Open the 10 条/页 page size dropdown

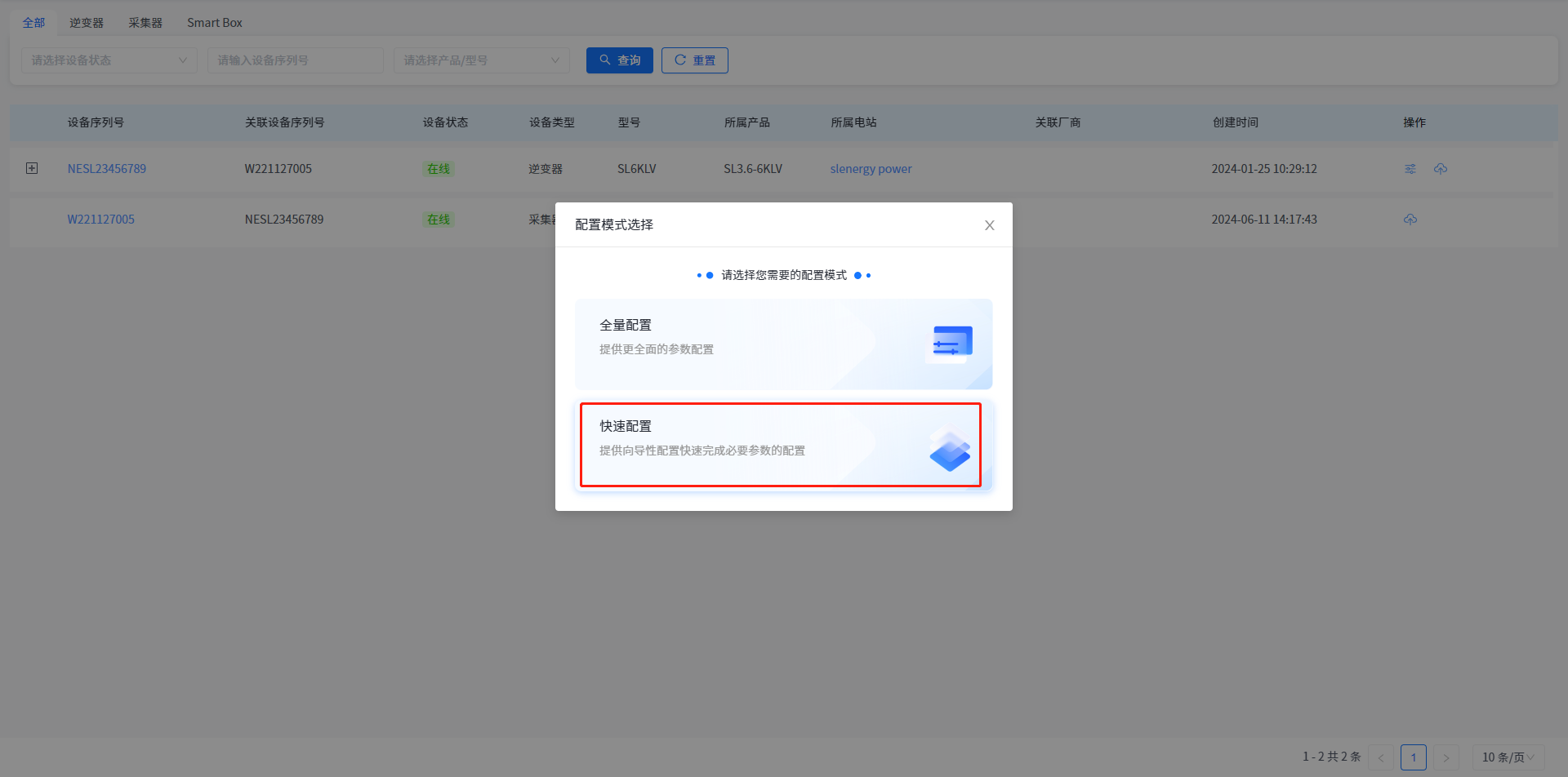point(1507,757)
